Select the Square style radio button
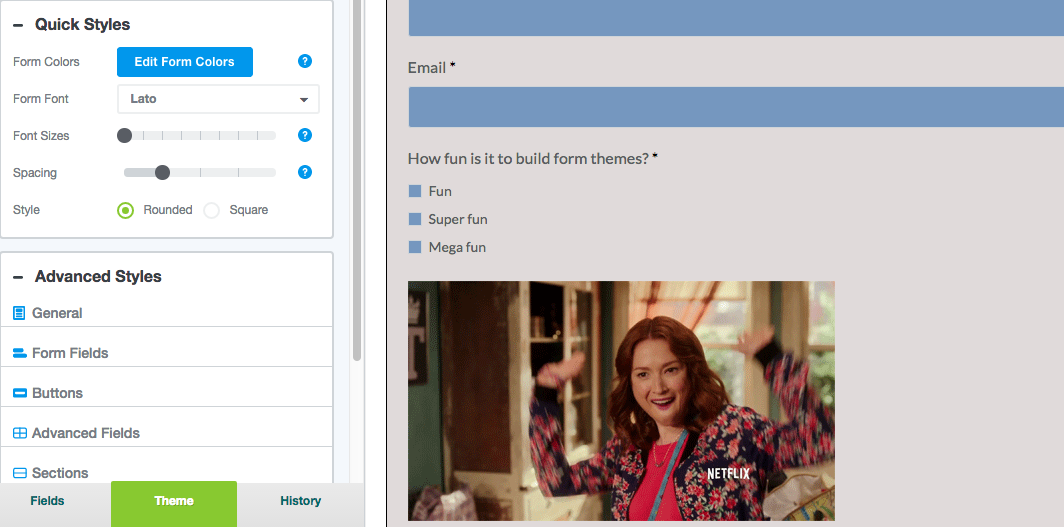This screenshot has height=527, width=1064. tap(212, 210)
